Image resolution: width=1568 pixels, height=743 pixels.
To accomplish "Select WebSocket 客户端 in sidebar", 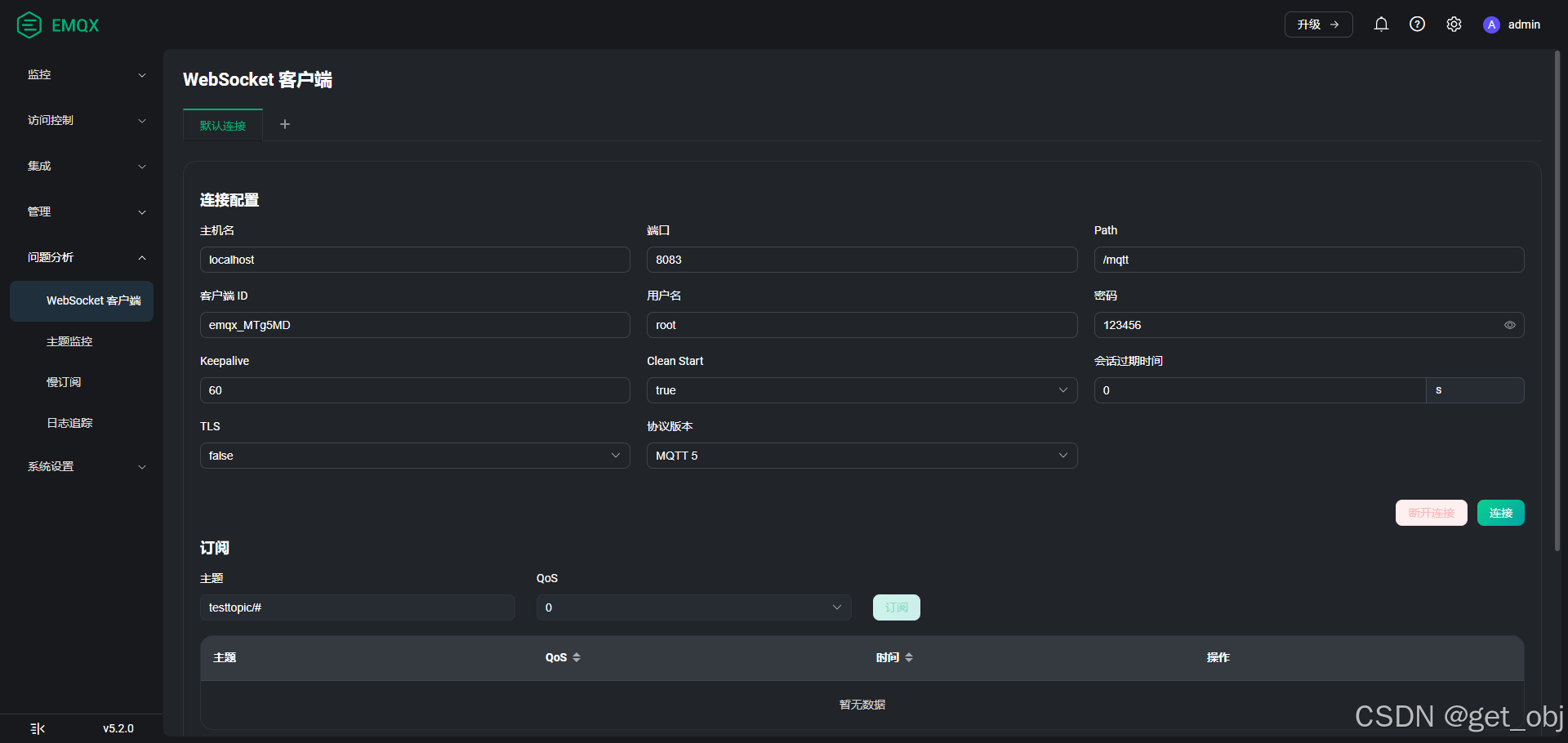I will pos(82,301).
